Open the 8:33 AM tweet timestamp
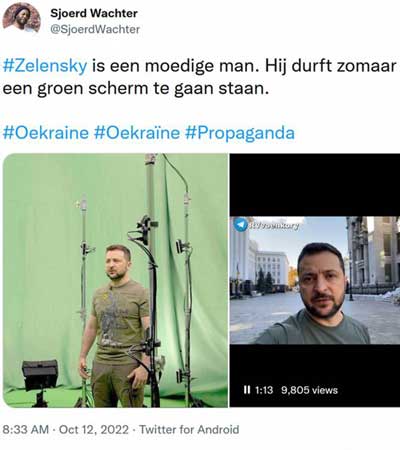The height and width of the screenshot is (450, 400). point(26,429)
